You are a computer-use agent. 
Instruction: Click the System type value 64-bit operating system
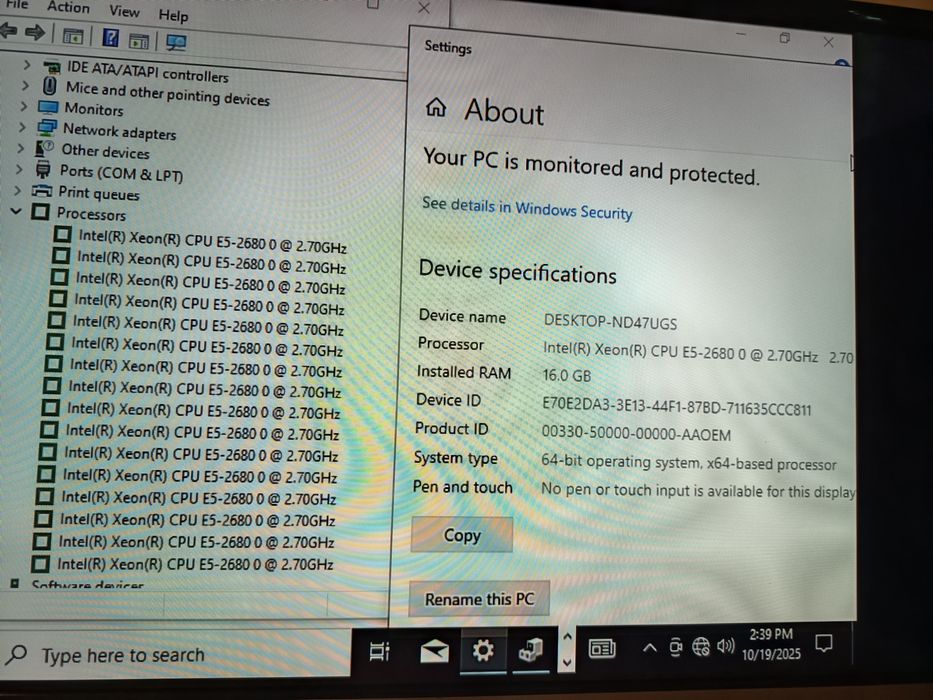point(688,462)
